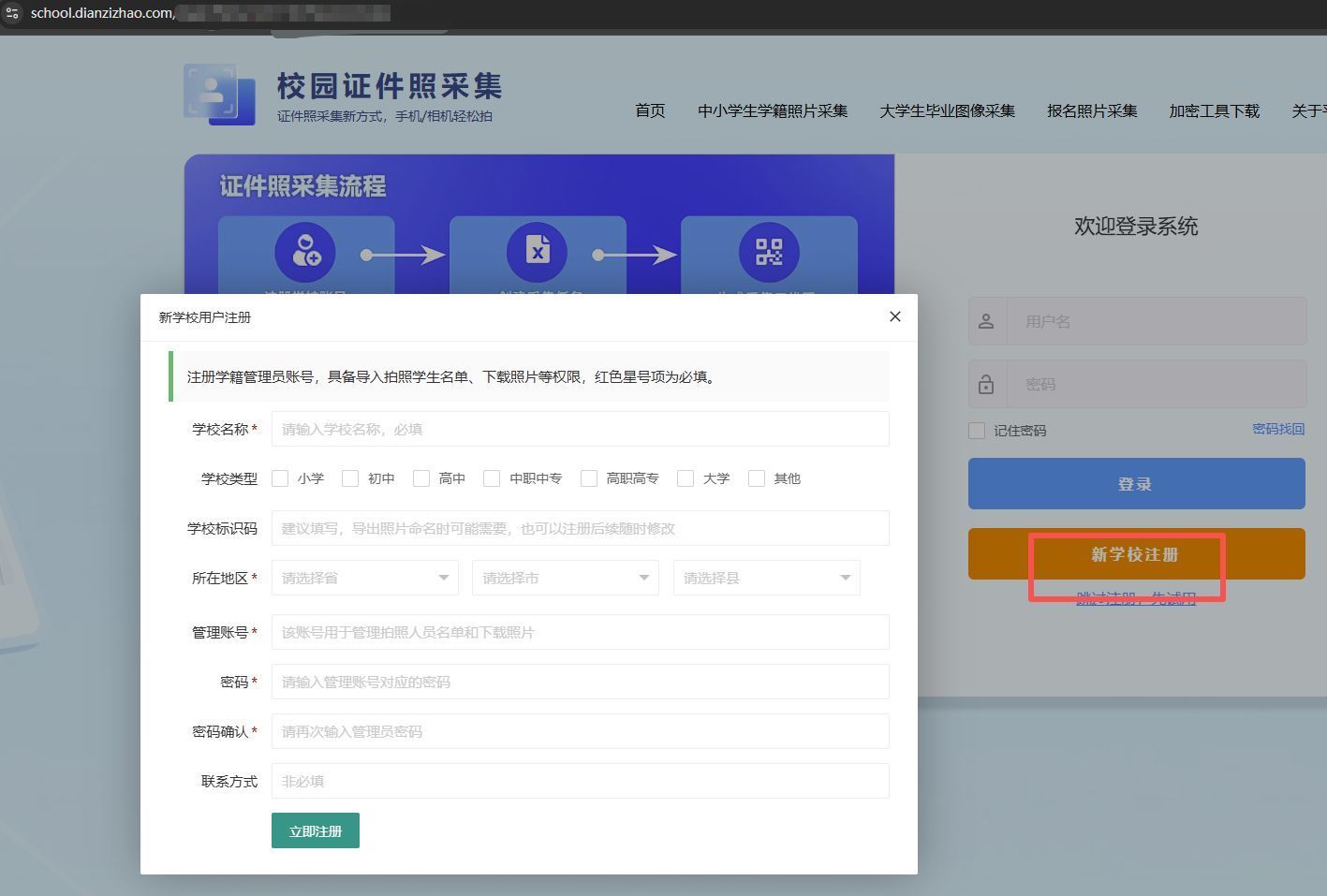The width and height of the screenshot is (1327, 896).
Task: Expand the 请选择市 city dropdown
Action: tap(565, 578)
